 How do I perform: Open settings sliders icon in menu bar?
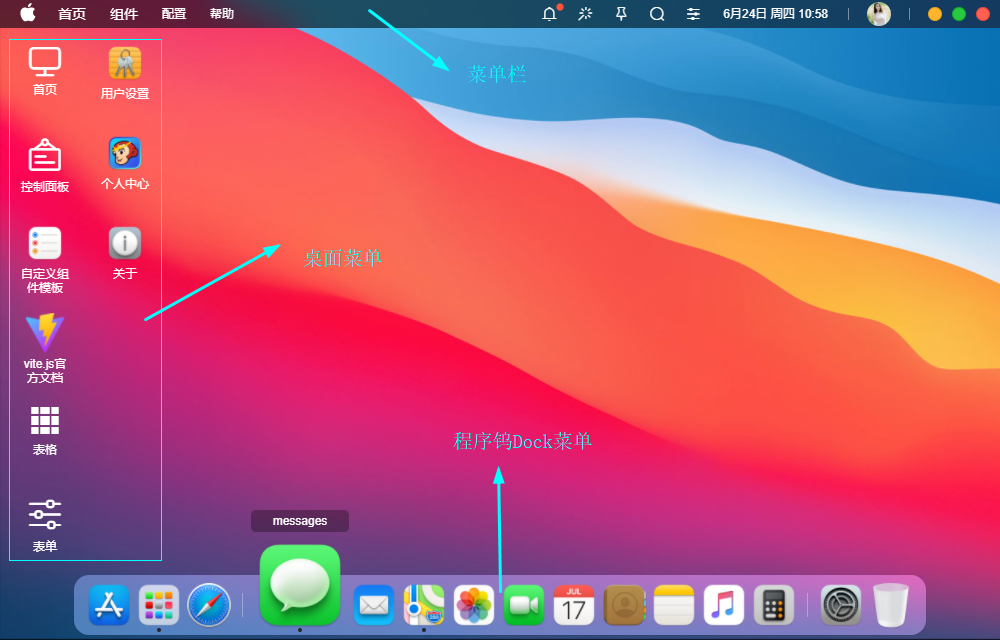coord(693,14)
